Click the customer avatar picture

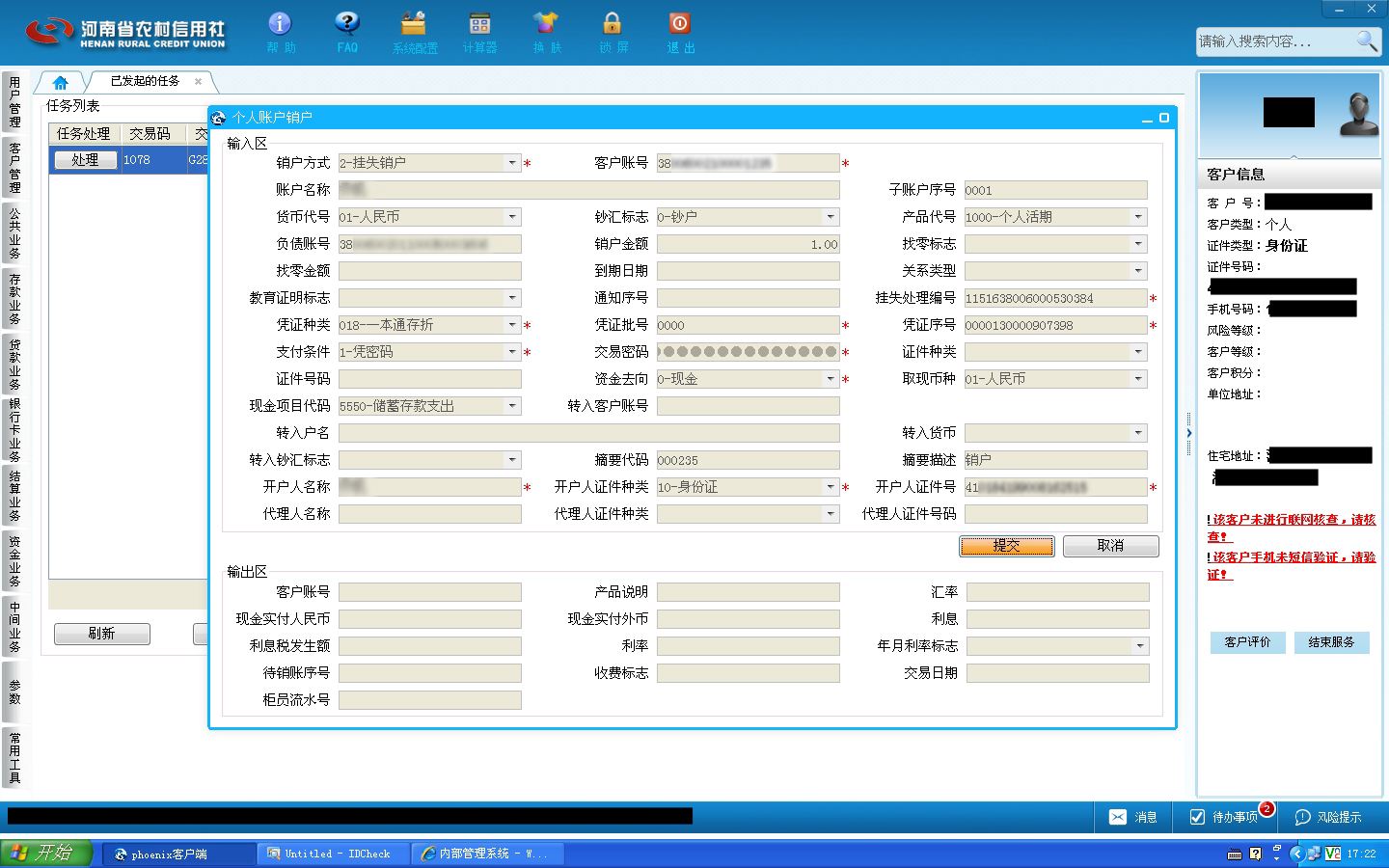[1359, 114]
